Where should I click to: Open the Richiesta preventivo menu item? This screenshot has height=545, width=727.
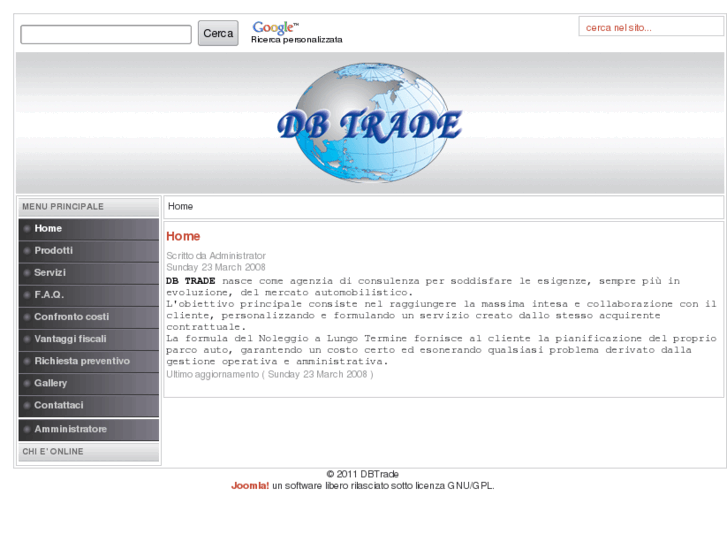(x=89, y=361)
